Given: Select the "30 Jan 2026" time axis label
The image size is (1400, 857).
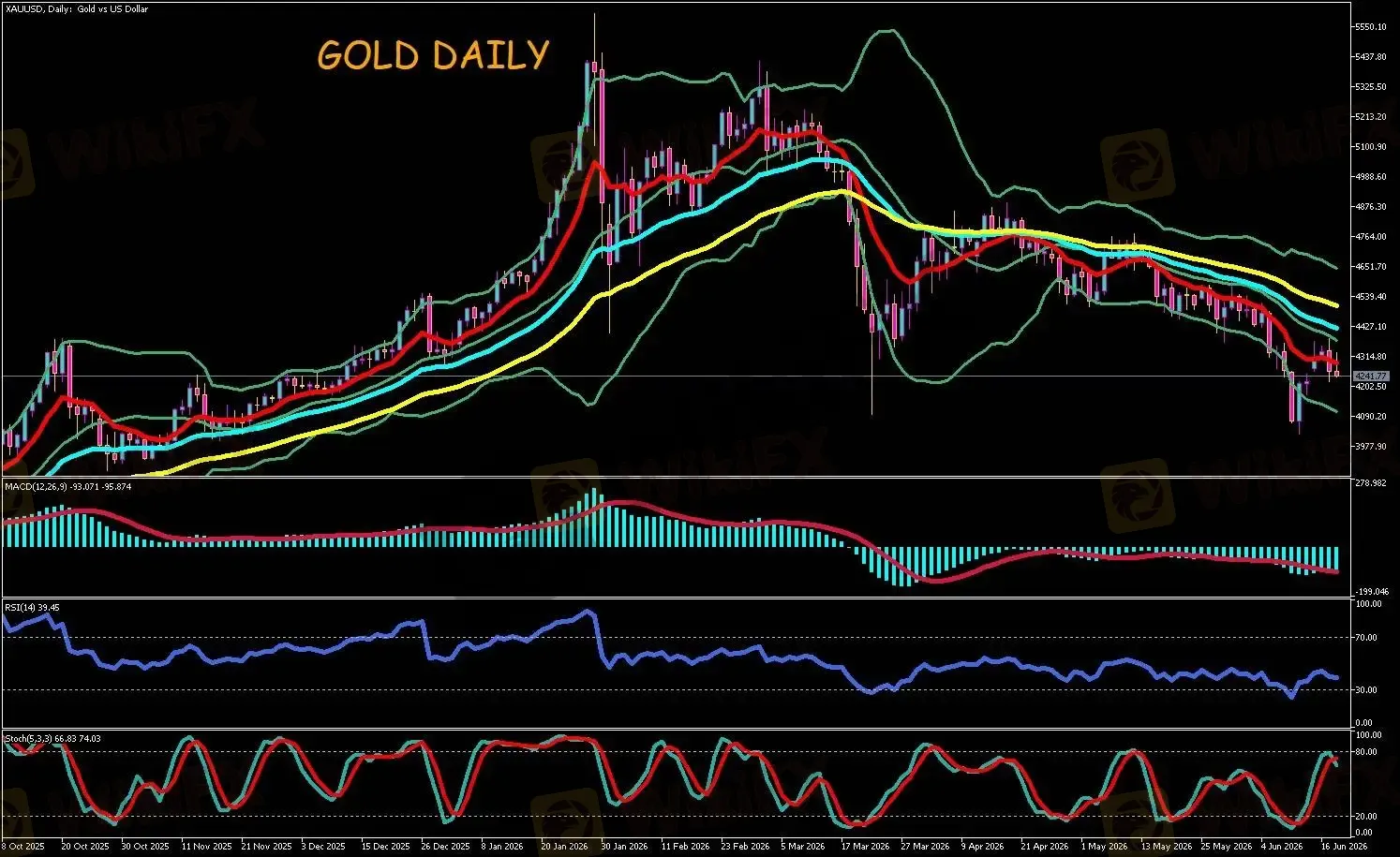Looking at the screenshot, I should pyautogui.click(x=624, y=847).
